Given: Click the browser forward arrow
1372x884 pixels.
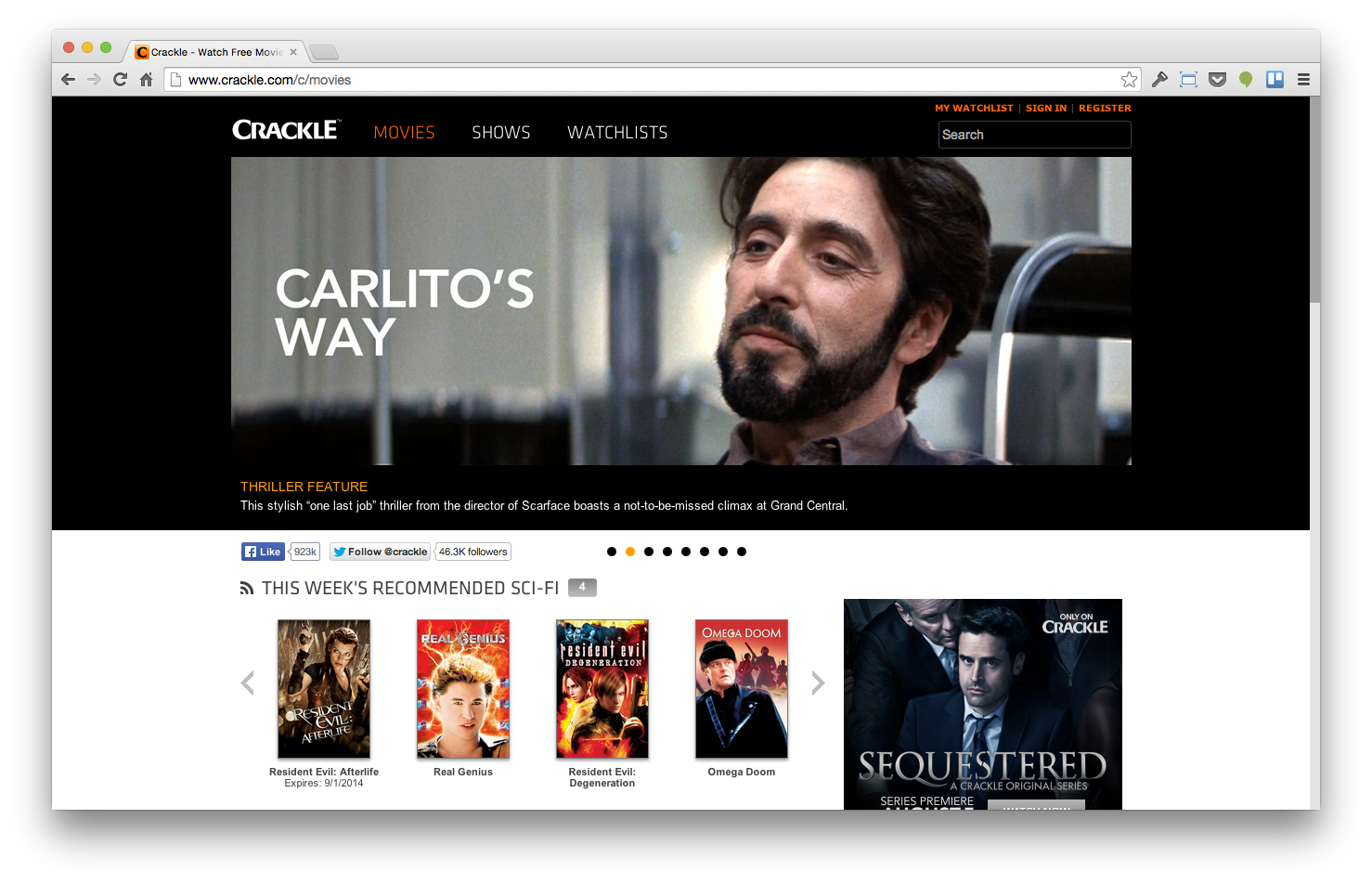Looking at the screenshot, I should point(94,80).
